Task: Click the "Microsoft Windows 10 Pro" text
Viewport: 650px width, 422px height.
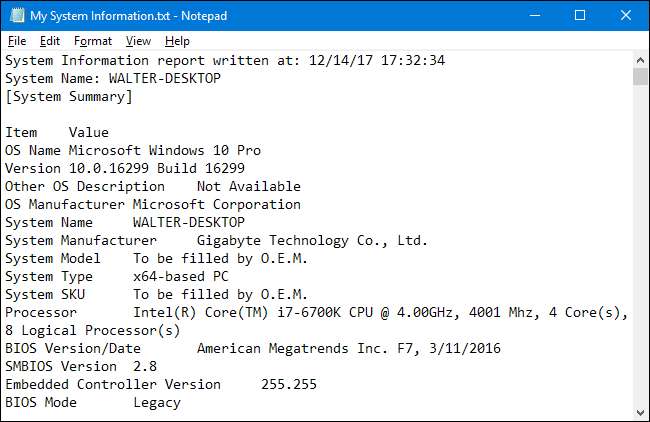Action: [x=164, y=150]
